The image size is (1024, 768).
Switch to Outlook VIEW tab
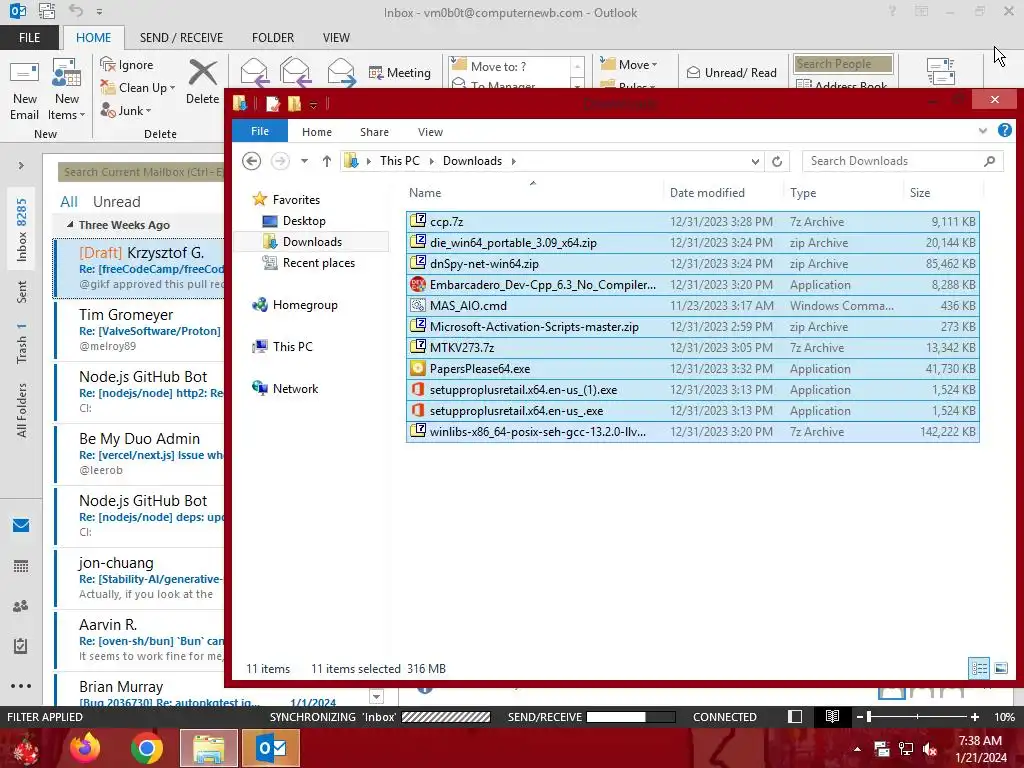336,37
